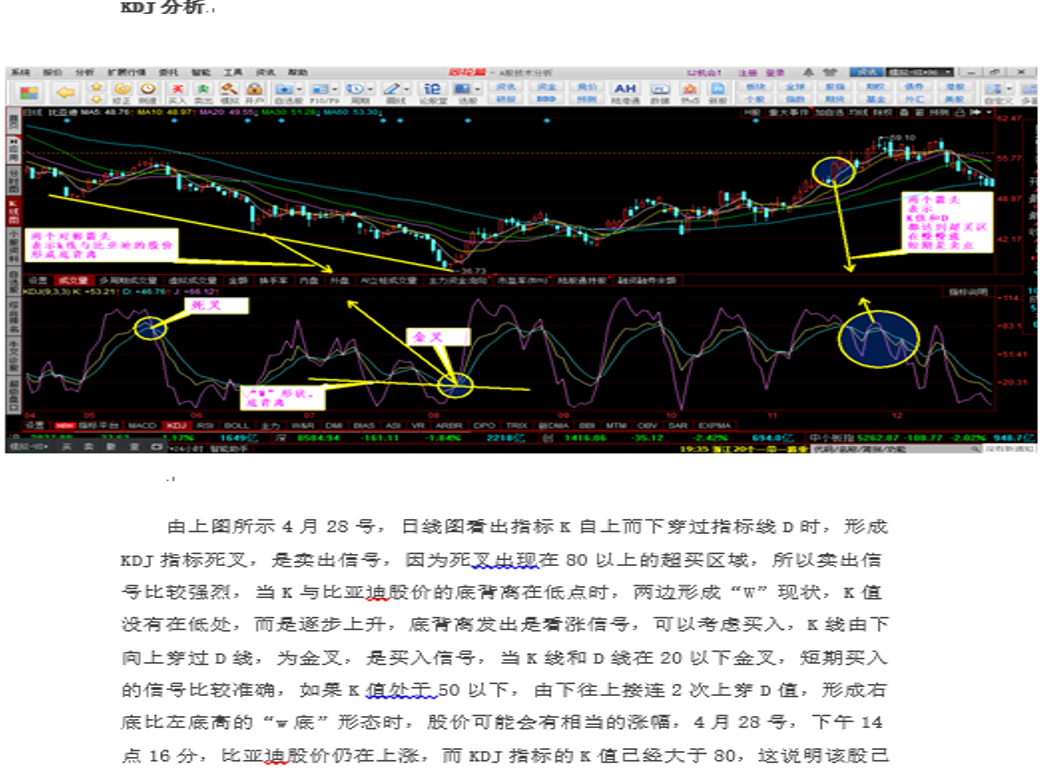Viewport: 1043px width, 768px height.
Task: Expand the 自选股 dropdown arrow
Action: click(x=299, y=89)
